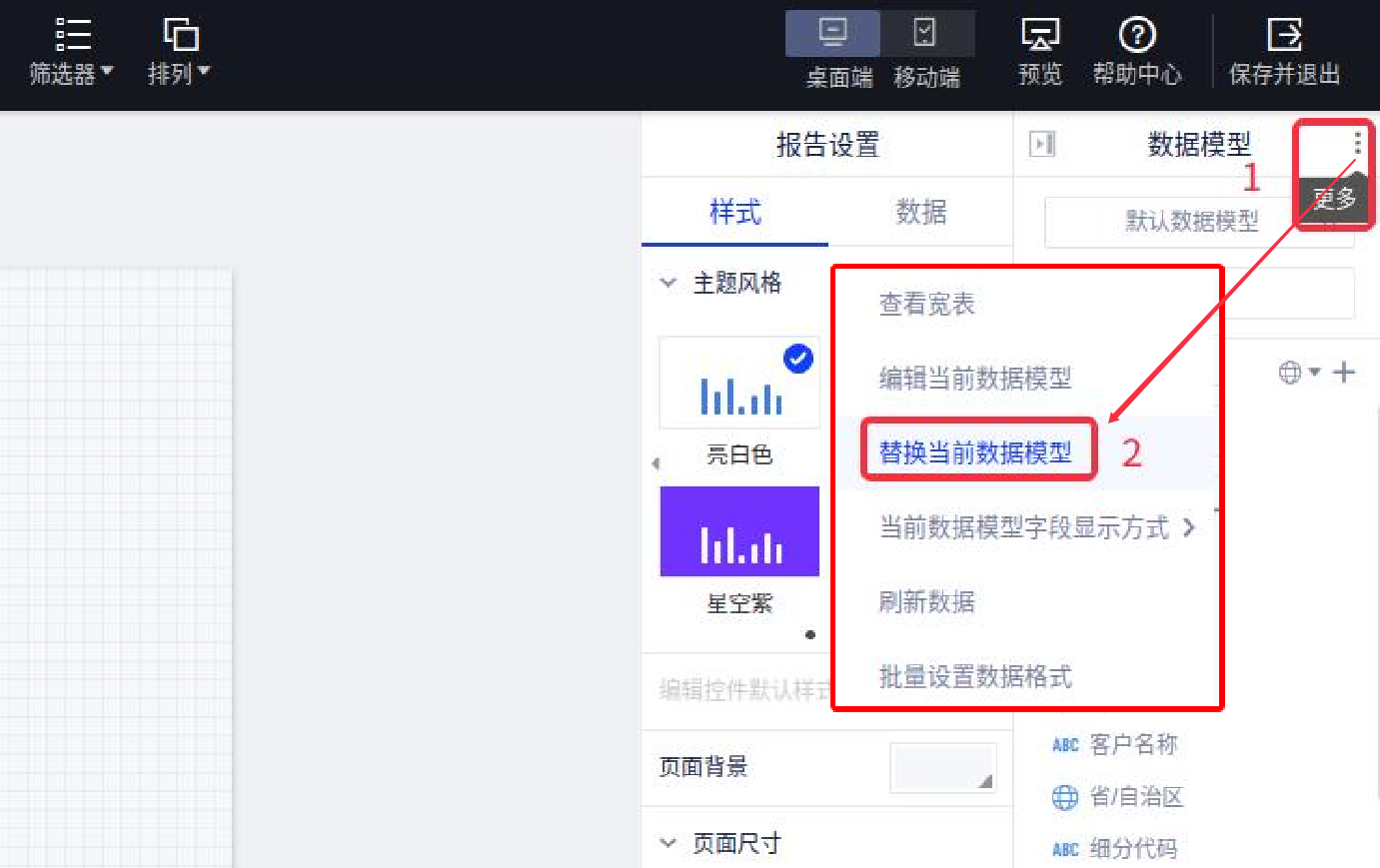
Task: Select the 星空紫 theme thumbnail
Action: coord(739,532)
